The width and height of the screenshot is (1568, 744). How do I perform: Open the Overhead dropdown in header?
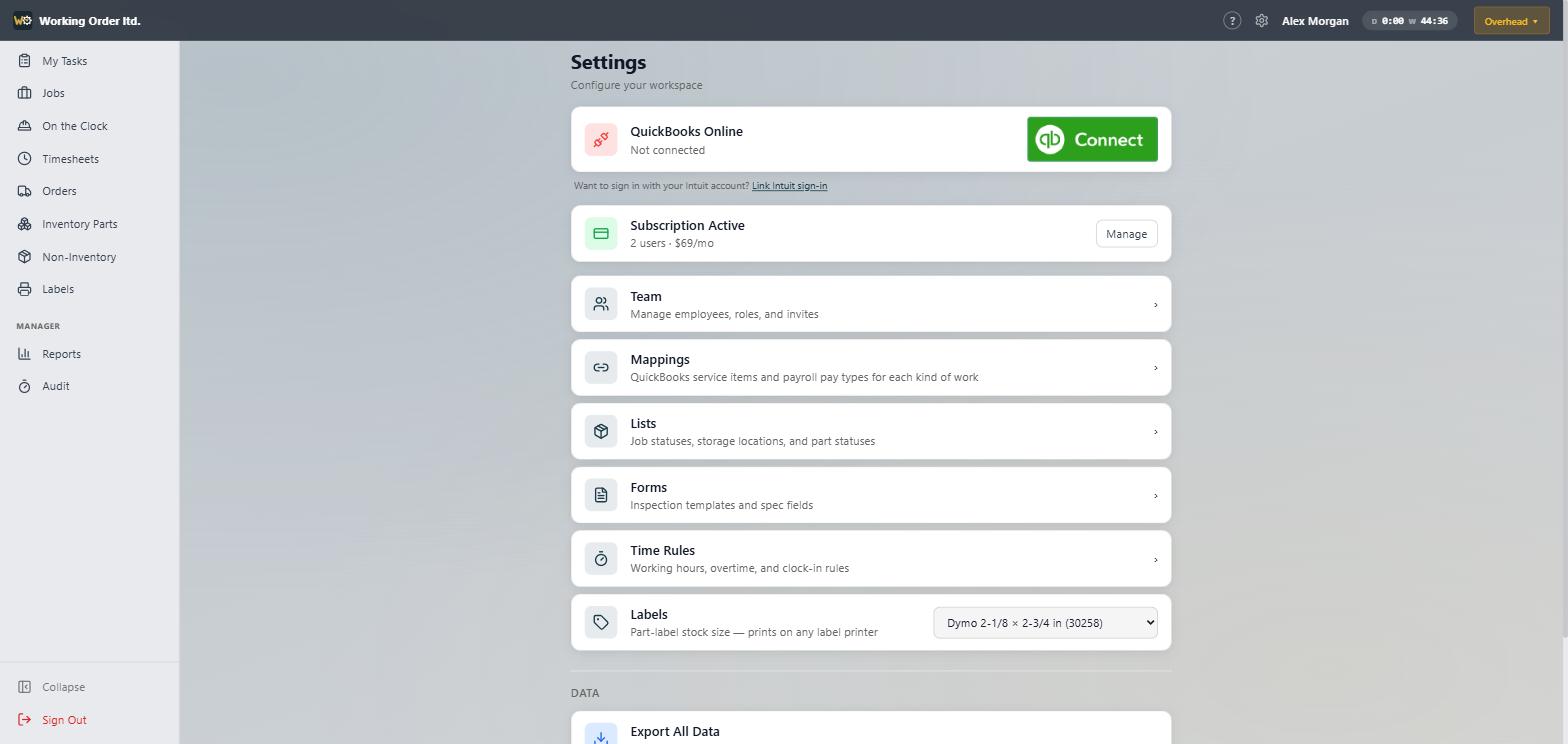pyautogui.click(x=1511, y=21)
